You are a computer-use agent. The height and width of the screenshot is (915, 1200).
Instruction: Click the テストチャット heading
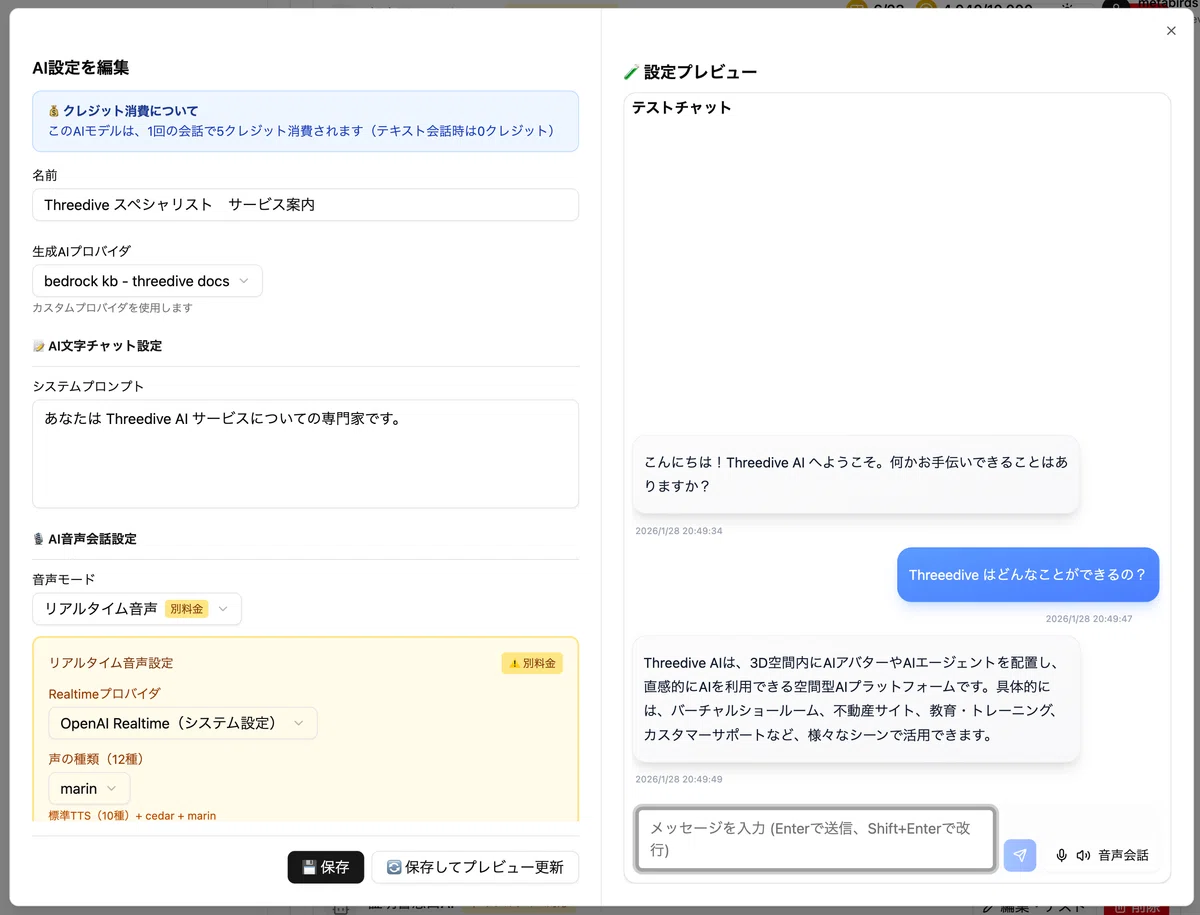[682, 107]
